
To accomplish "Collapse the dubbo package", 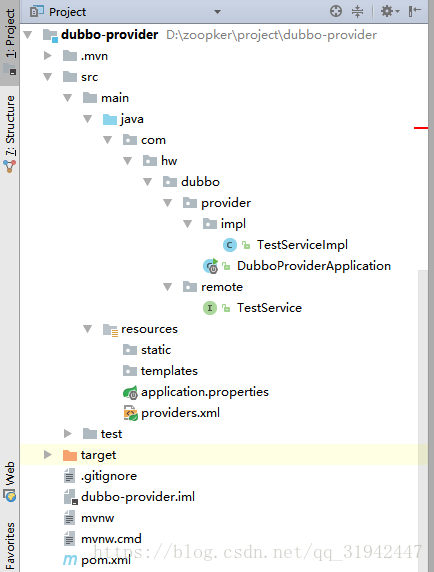I will coord(148,182).
